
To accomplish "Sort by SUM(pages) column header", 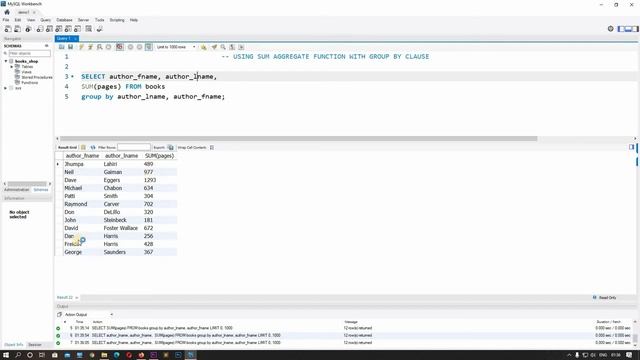I will point(159,156).
